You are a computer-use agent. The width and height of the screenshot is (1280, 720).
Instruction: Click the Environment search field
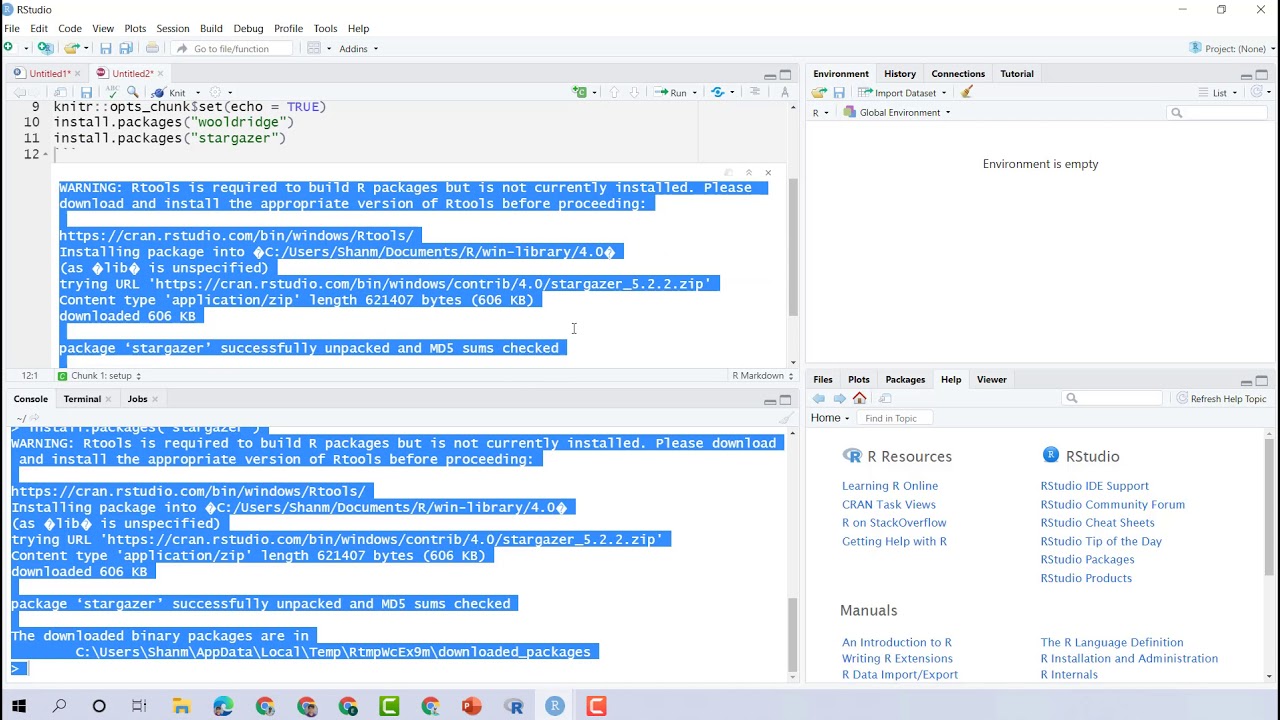pyautogui.click(x=1217, y=113)
